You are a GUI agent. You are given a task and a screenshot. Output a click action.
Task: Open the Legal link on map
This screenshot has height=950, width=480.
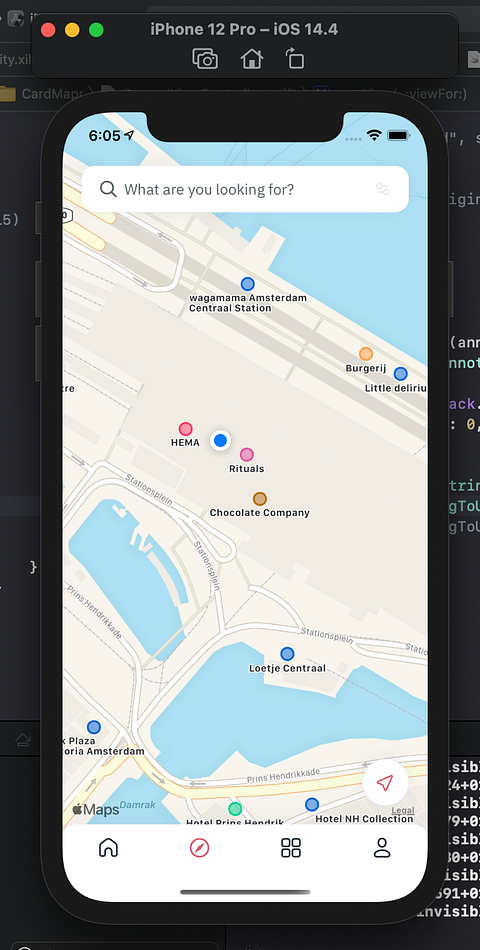coord(403,811)
